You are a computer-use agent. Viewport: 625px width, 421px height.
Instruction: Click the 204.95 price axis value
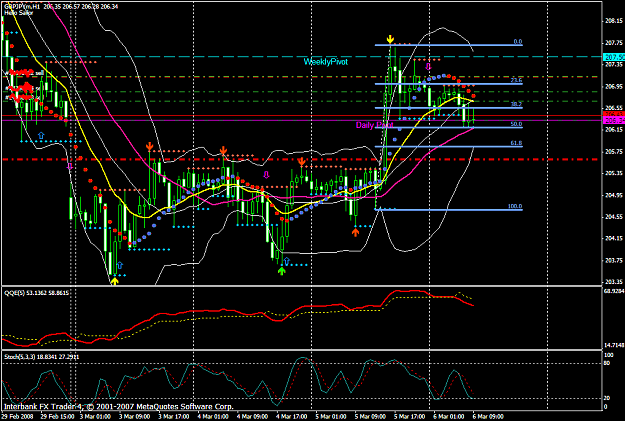click(614, 195)
